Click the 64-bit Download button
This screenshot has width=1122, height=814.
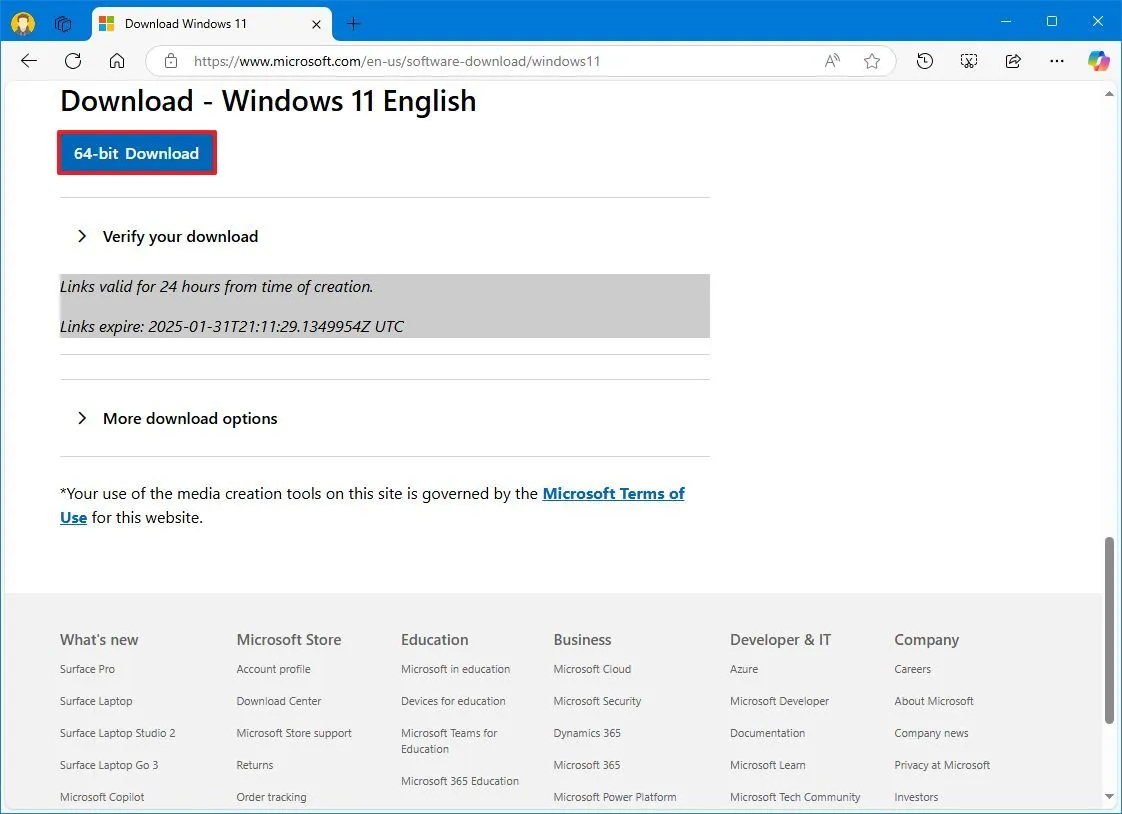(136, 153)
